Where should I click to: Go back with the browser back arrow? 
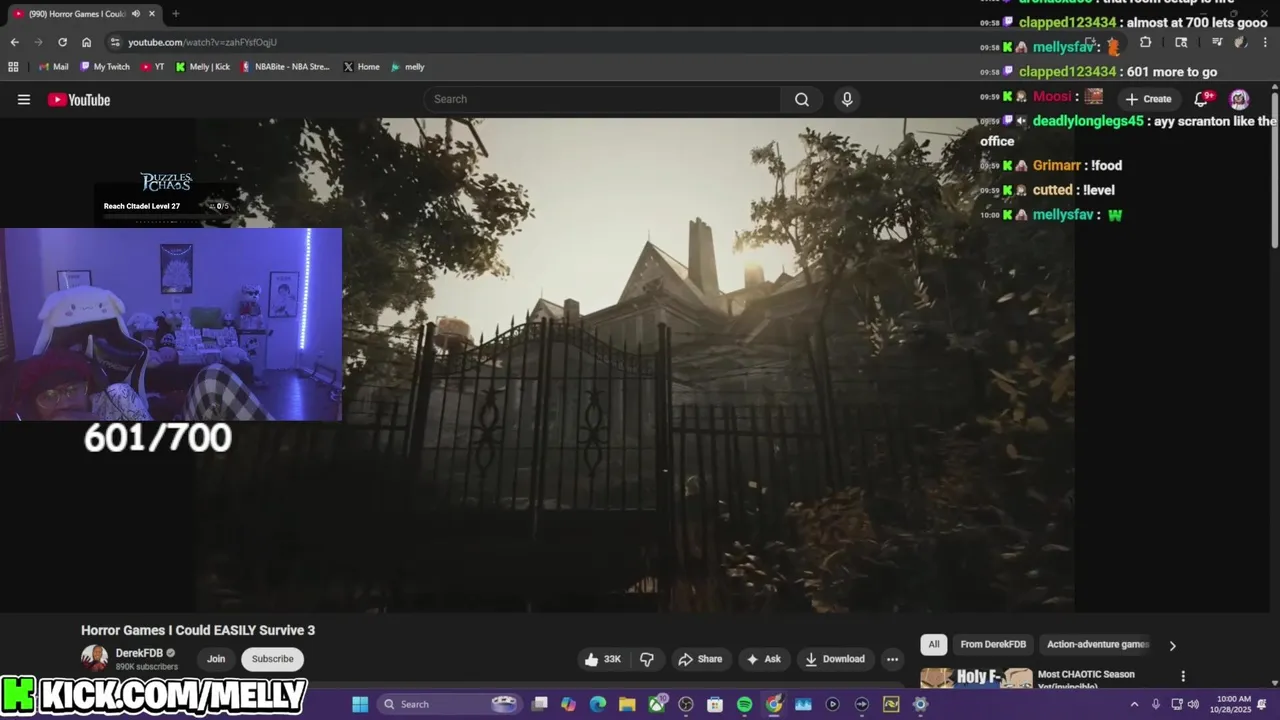point(14,42)
